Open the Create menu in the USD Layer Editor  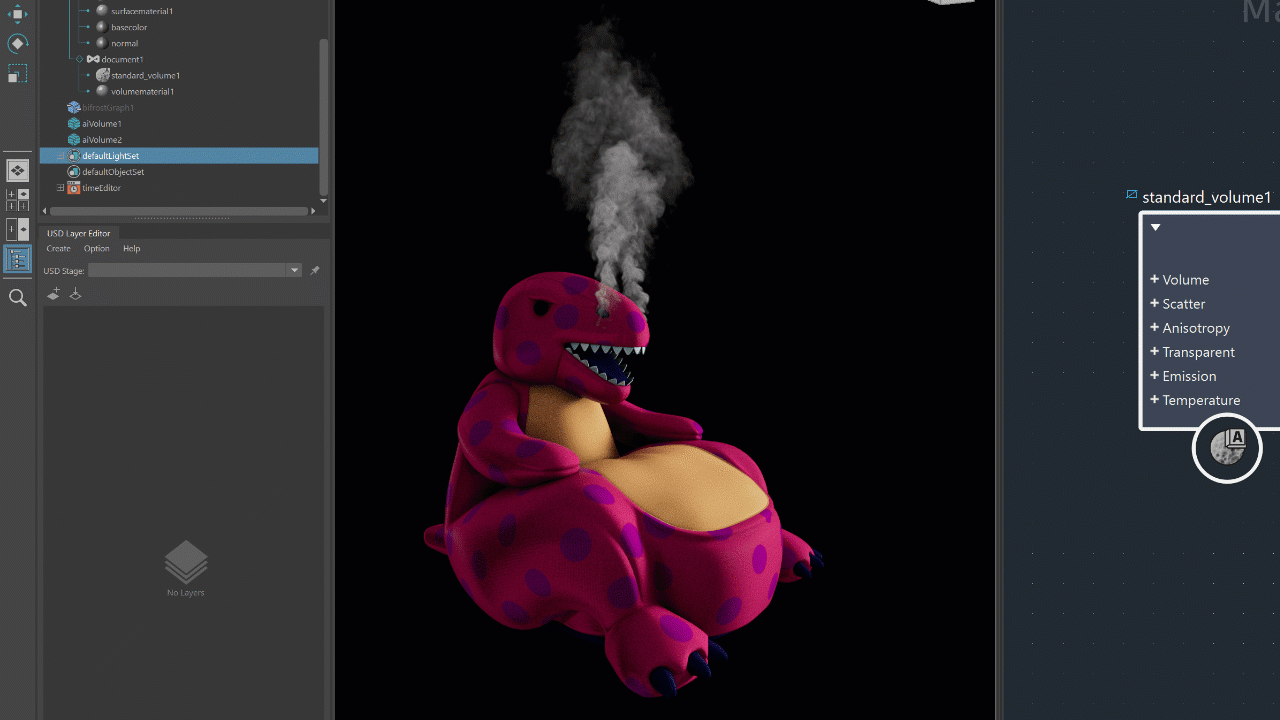click(x=58, y=248)
